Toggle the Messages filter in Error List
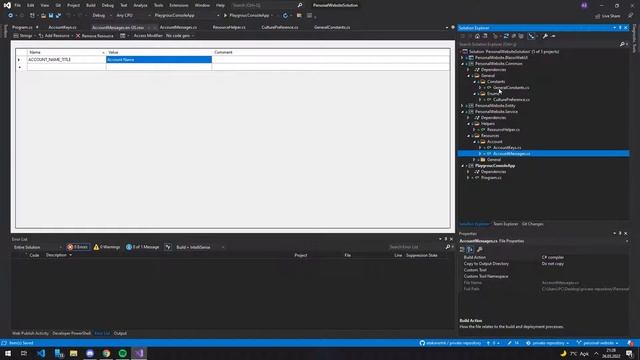This screenshot has height=360, width=640. click(x=143, y=247)
